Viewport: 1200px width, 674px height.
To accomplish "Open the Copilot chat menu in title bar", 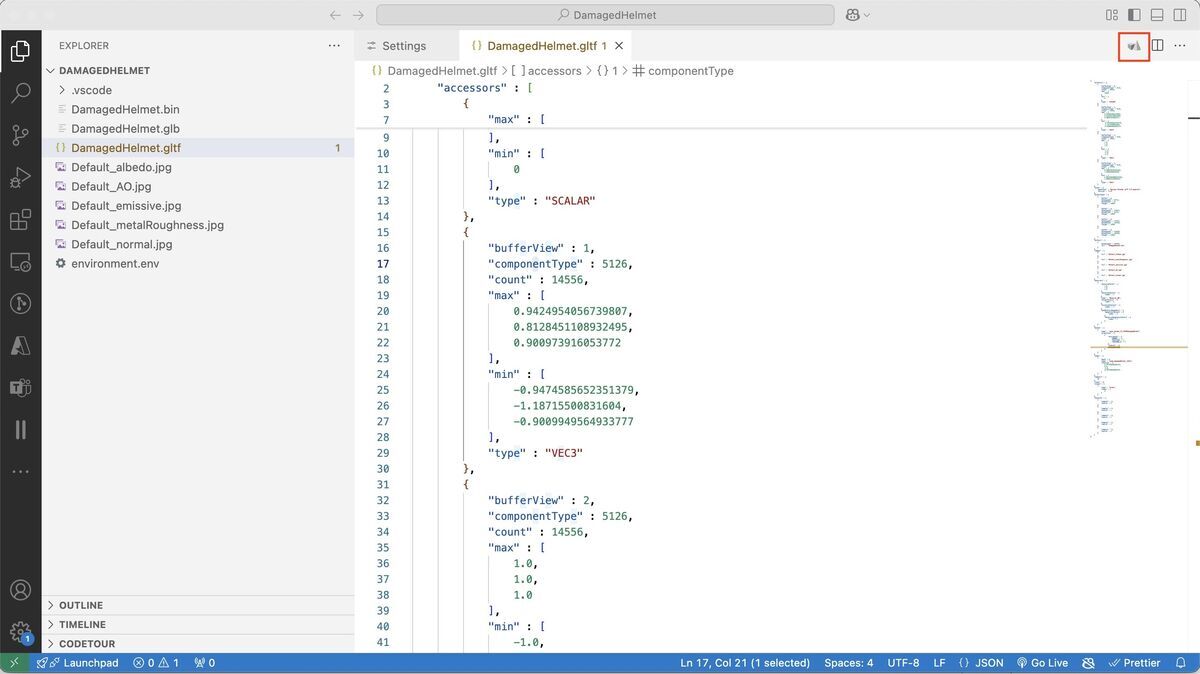I will tap(857, 15).
